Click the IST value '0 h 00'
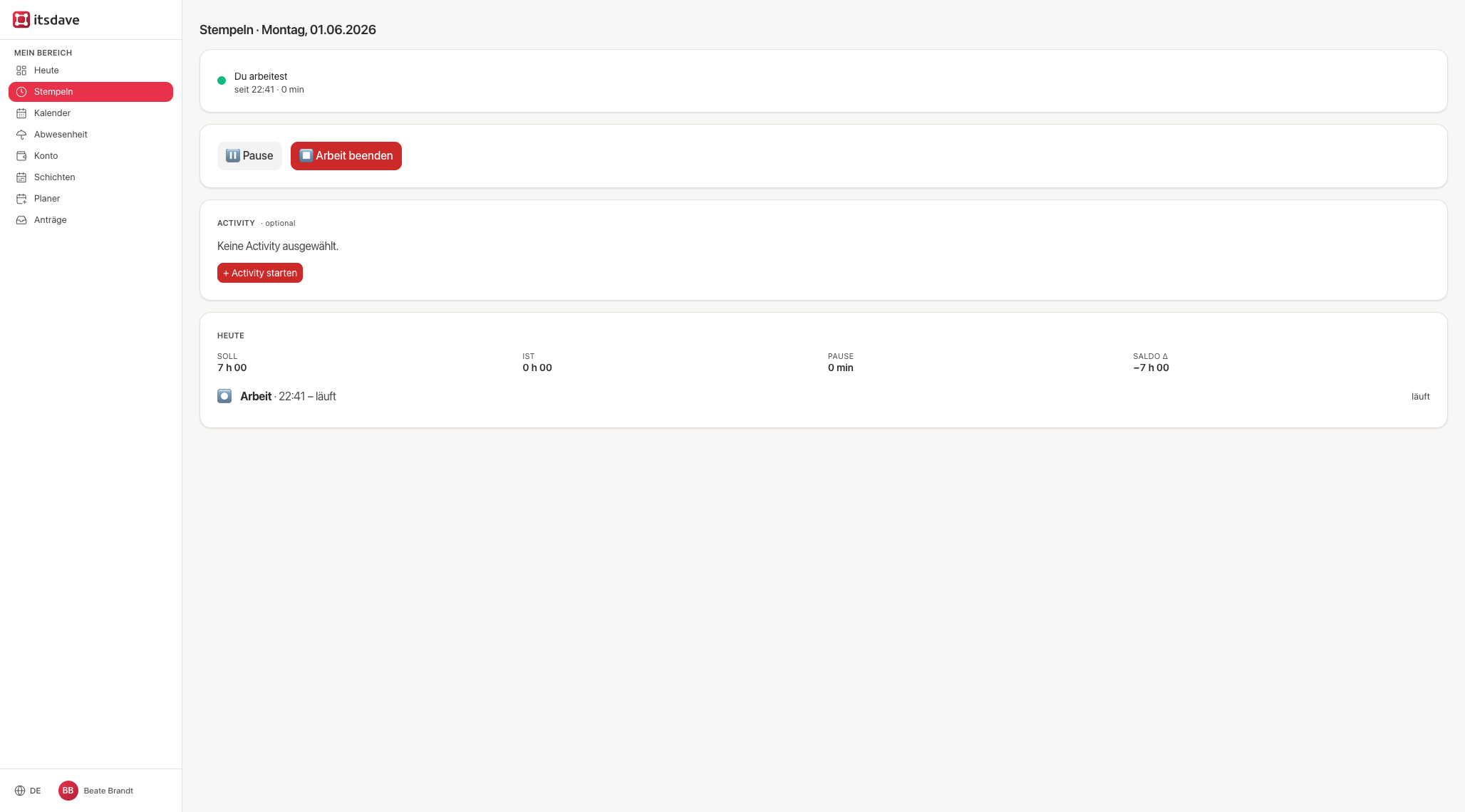 pyautogui.click(x=537, y=368)
